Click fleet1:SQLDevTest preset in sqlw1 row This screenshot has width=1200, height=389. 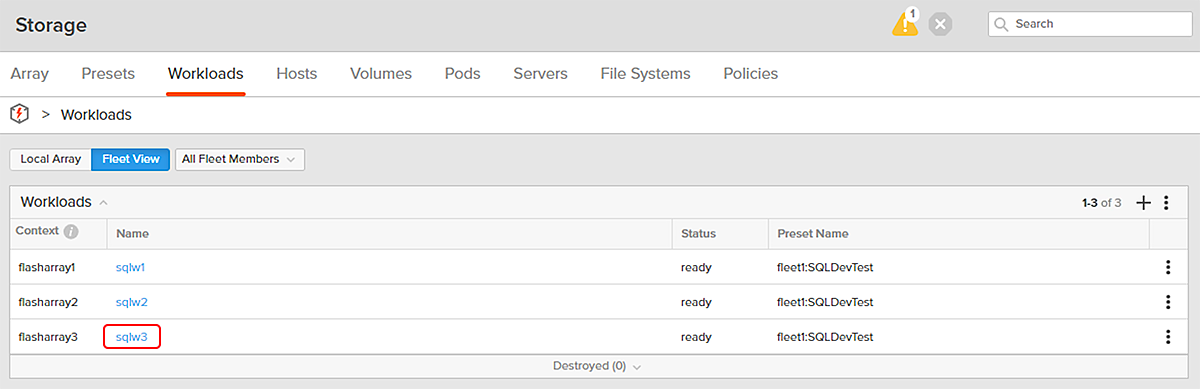(x=826, y=267)
